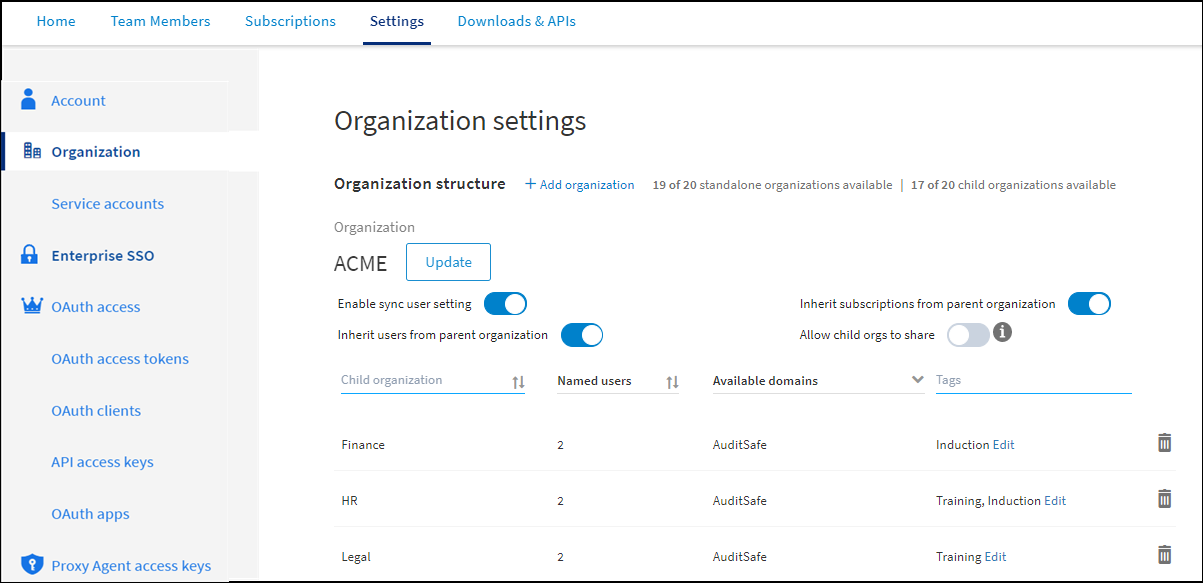Click the Account person icon in sidebar
Screen dimensions: 1203x583
(x=29, y=100)
